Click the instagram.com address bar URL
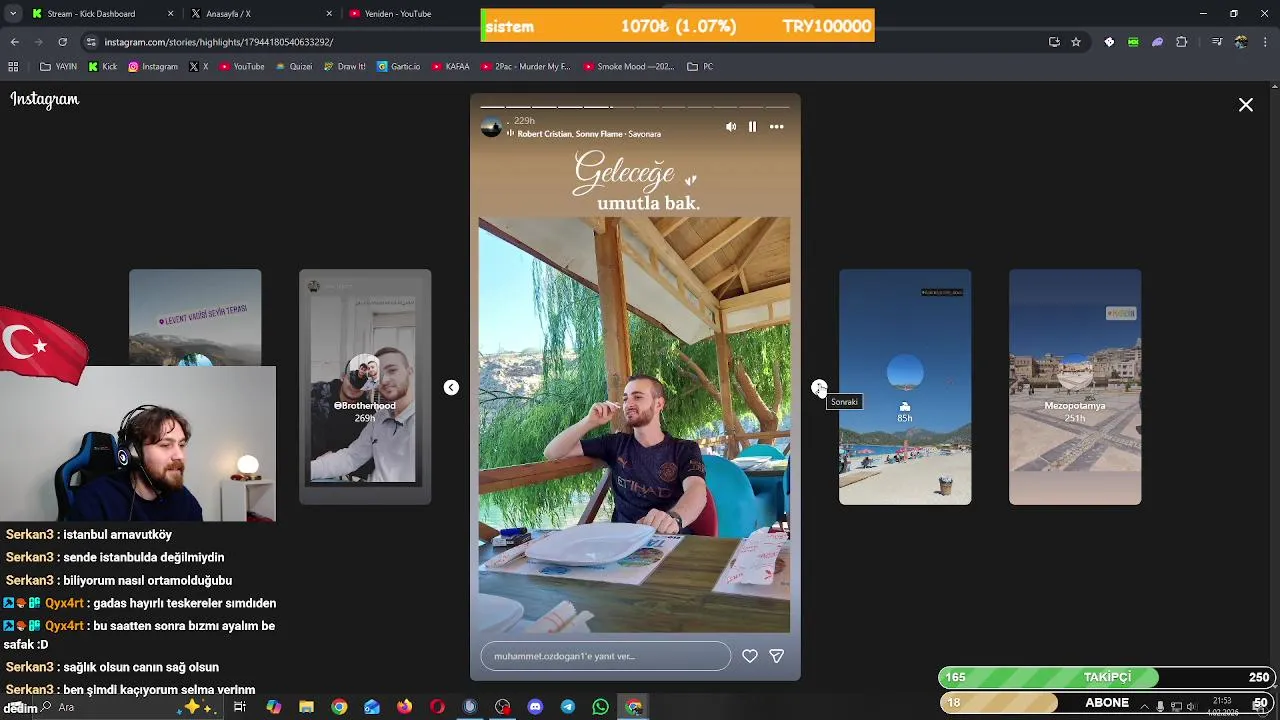The width and height of the screenshot is (1280, 720). (x=219, y=42)
